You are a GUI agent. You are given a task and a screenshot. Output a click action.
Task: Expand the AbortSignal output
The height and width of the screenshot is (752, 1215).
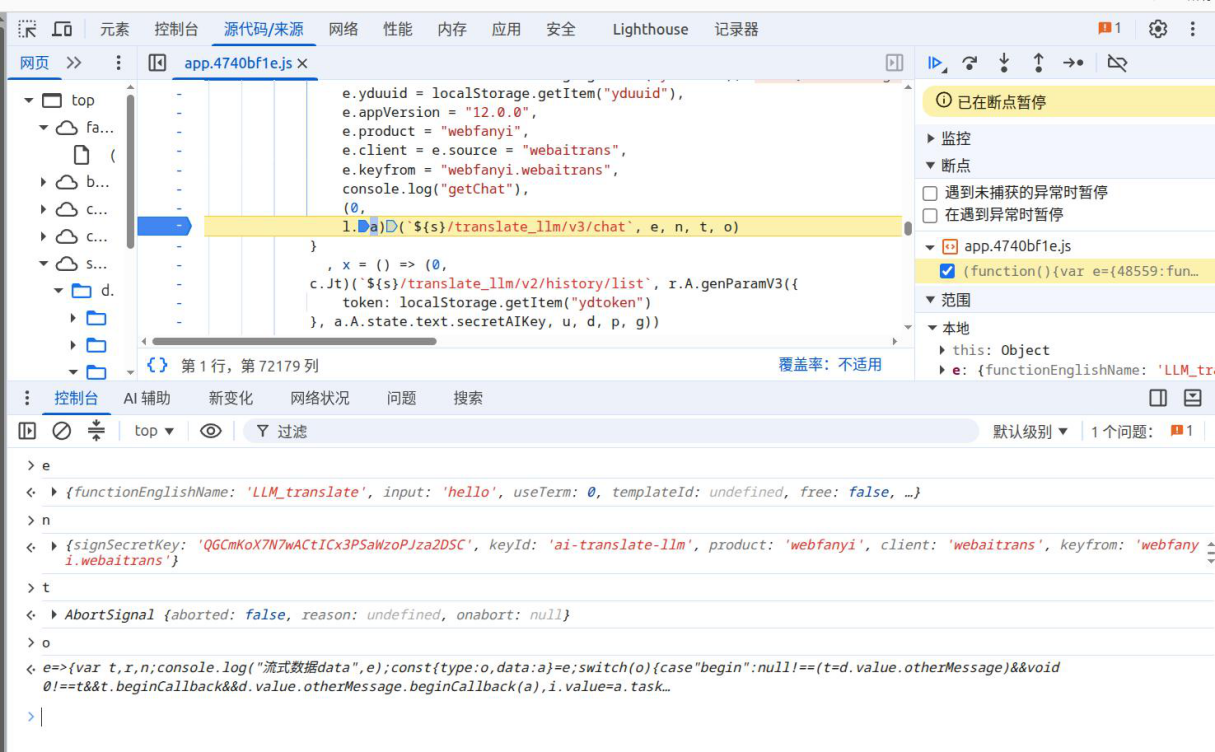tap(54, 615)
